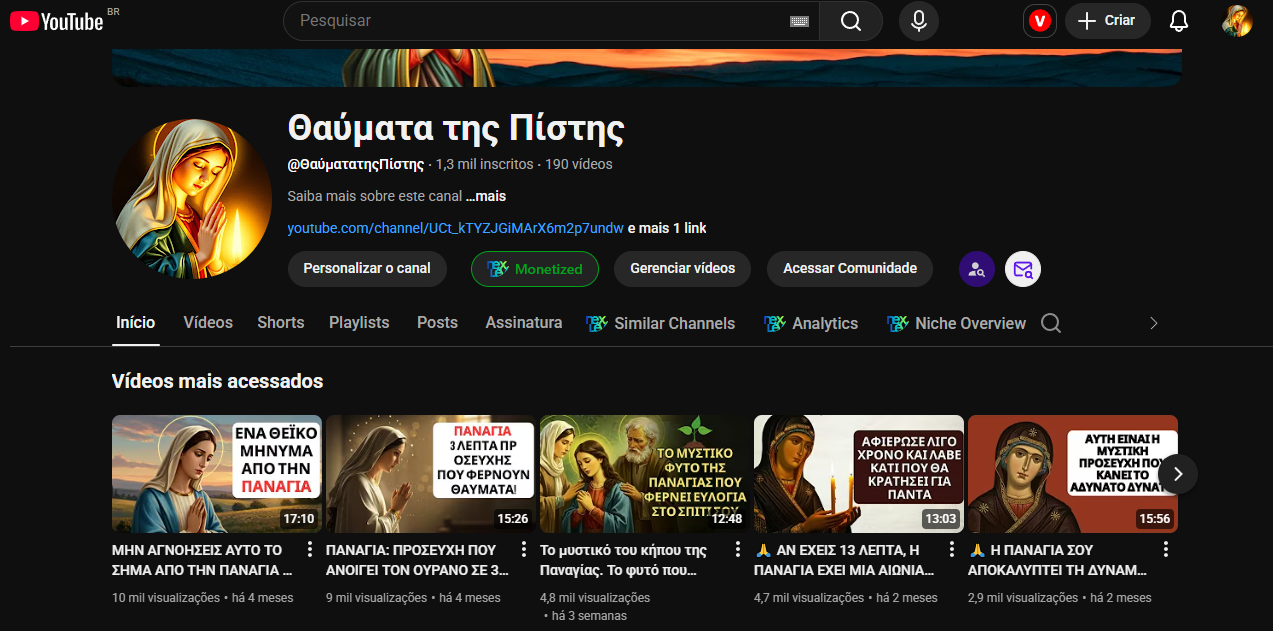This screenshot has height=631, width=1273.
Task: Expand channel description with ...mais
Action: [486, 196]
